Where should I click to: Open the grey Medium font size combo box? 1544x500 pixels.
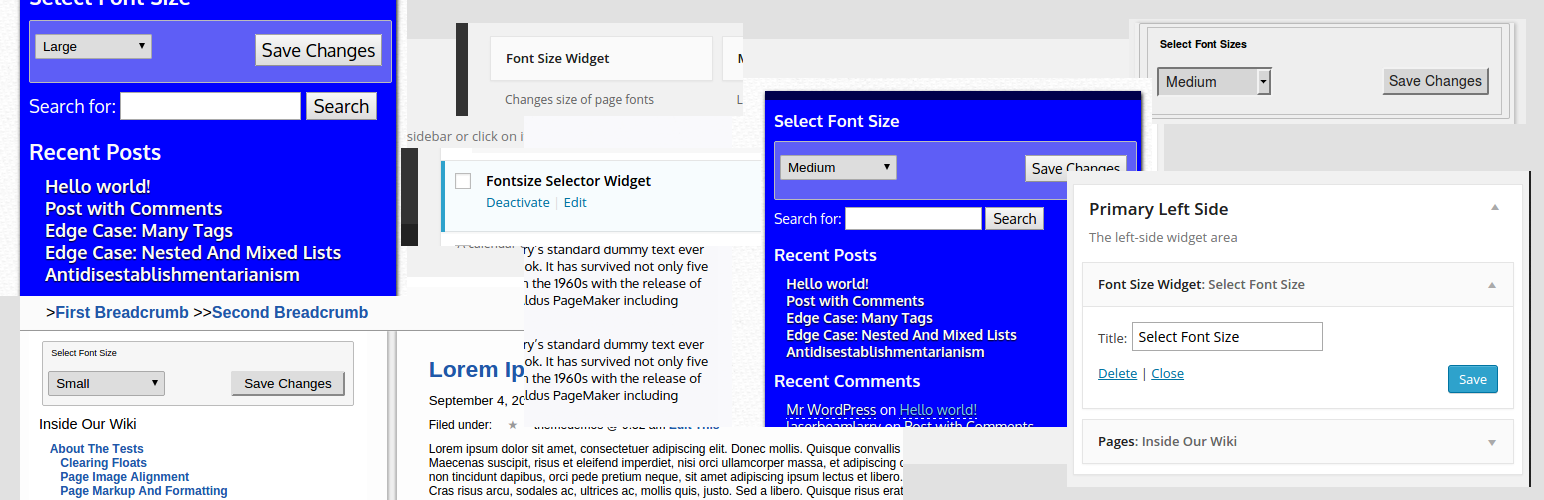click(1213, 82)
